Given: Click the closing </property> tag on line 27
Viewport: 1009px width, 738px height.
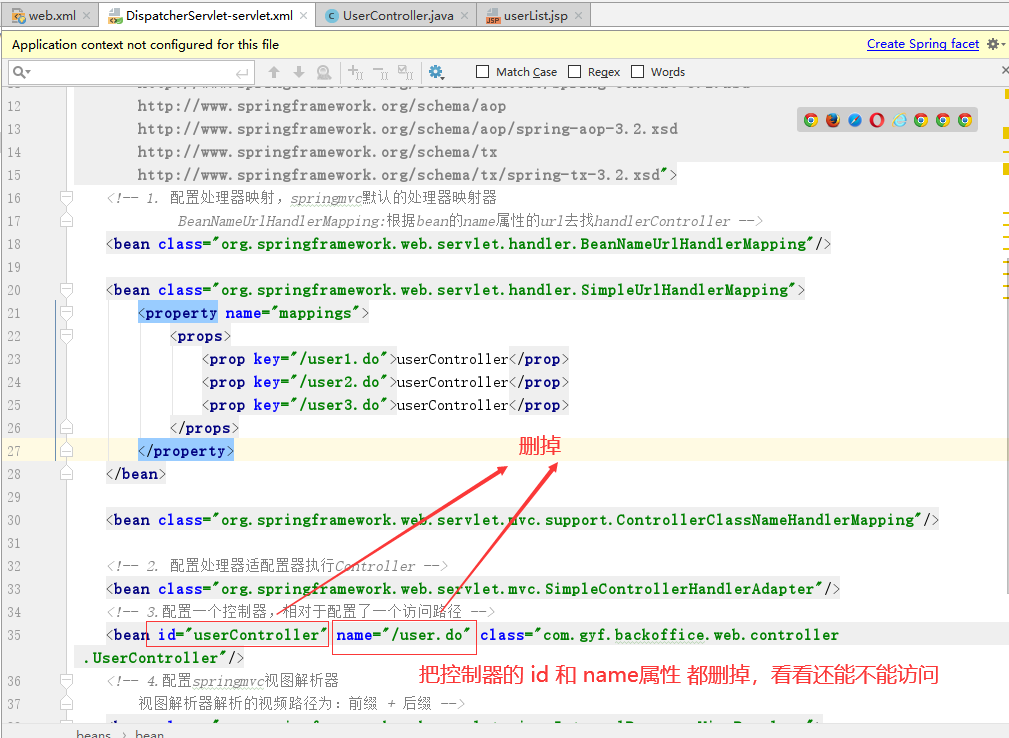Looking at the screenshot, I should click(186, 451).
